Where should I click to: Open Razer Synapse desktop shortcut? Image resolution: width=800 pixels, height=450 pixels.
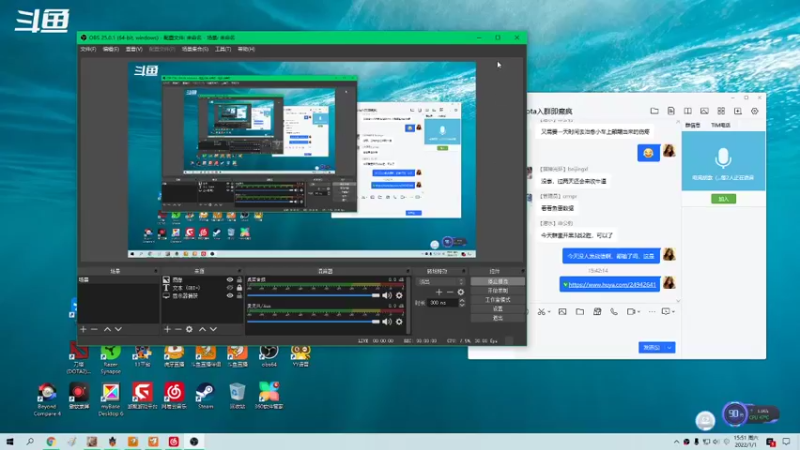coord(111,359)
